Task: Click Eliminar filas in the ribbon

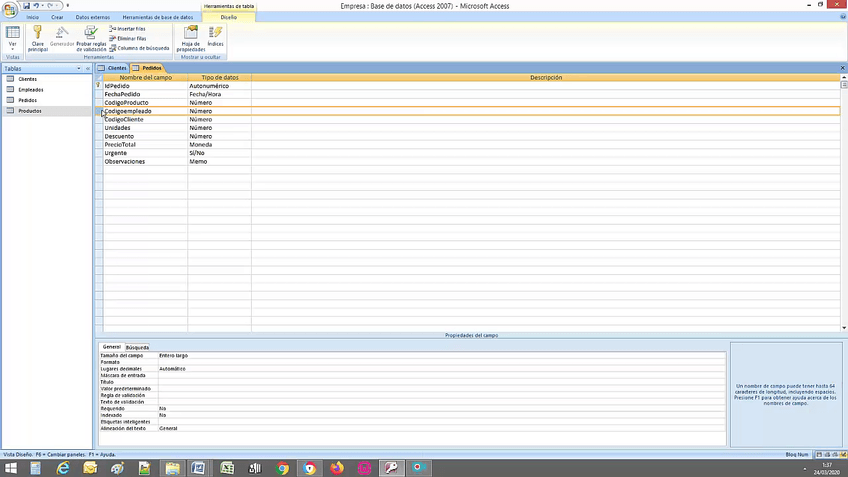Action: pos(128,38)
